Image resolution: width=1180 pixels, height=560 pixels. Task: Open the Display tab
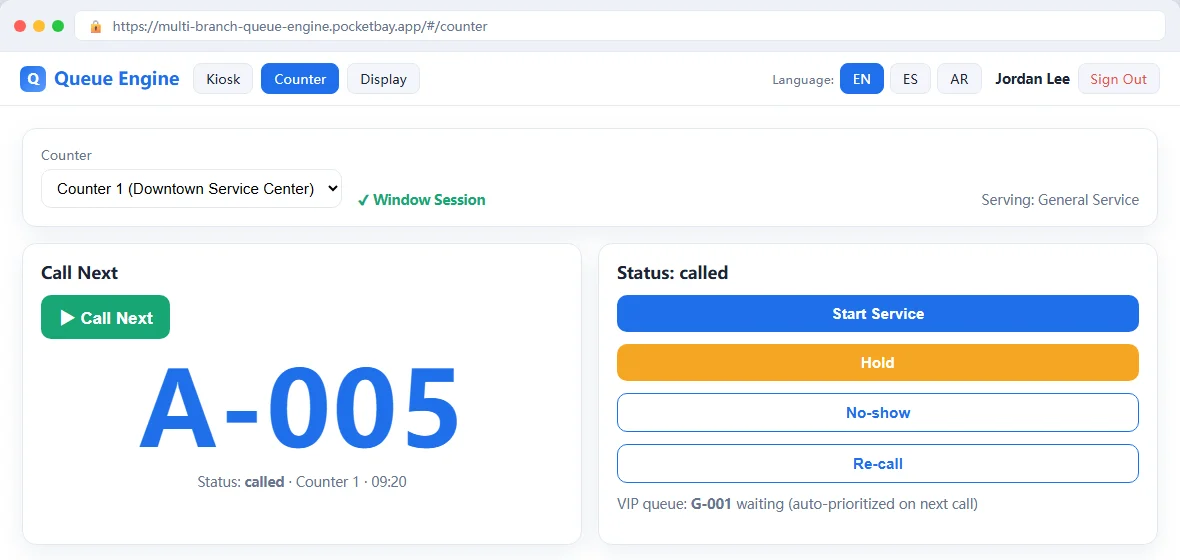pos(383,79)
